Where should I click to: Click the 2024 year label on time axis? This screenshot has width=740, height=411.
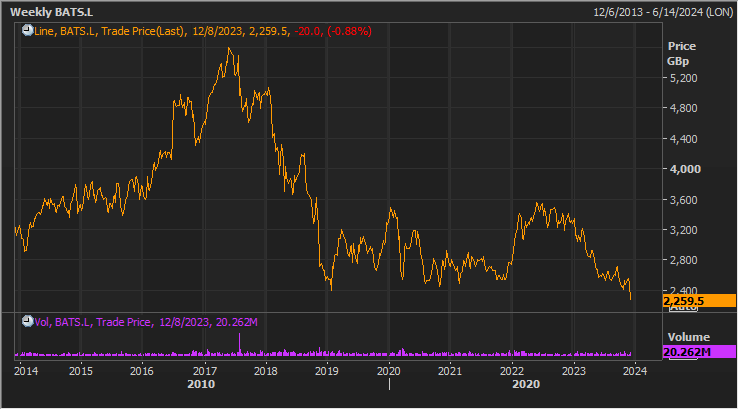pos(635,371)
